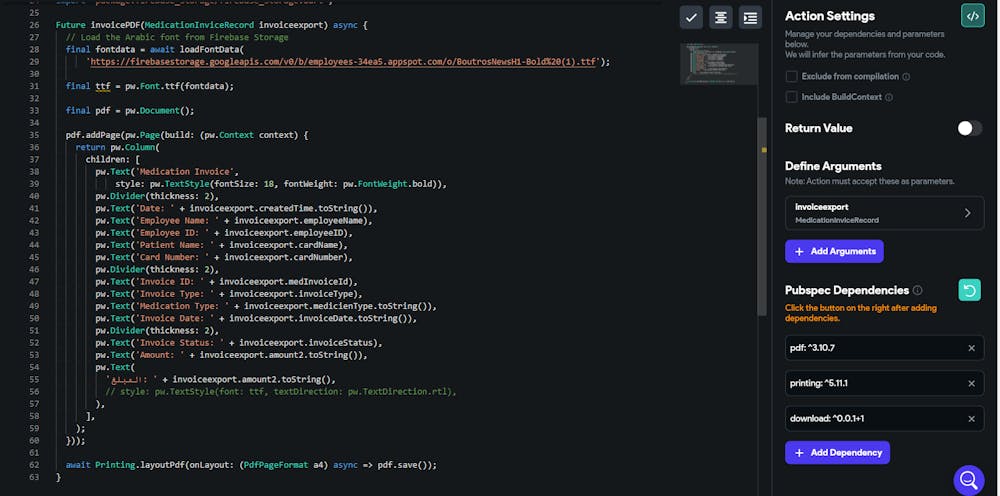Check Exclude from compilation

pos(791,77)
